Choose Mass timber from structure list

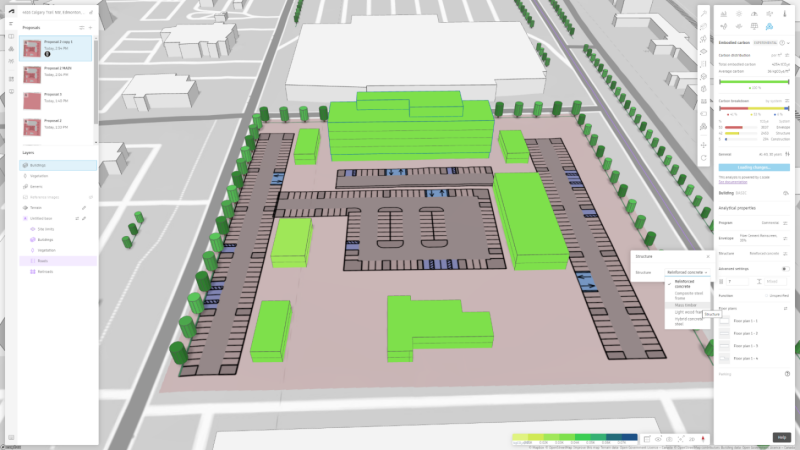point(686,304)
